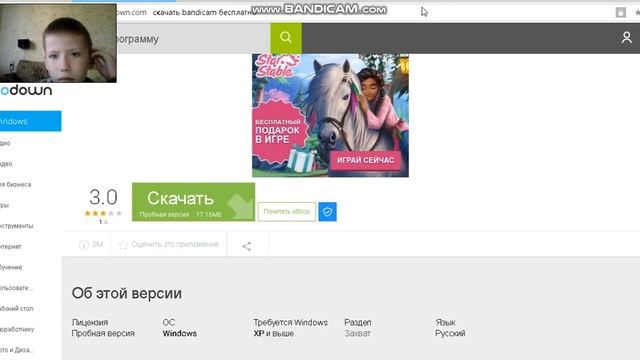Click the Об этой версии heading
Viewport: 640px width, 360px height.
[127, 293]
